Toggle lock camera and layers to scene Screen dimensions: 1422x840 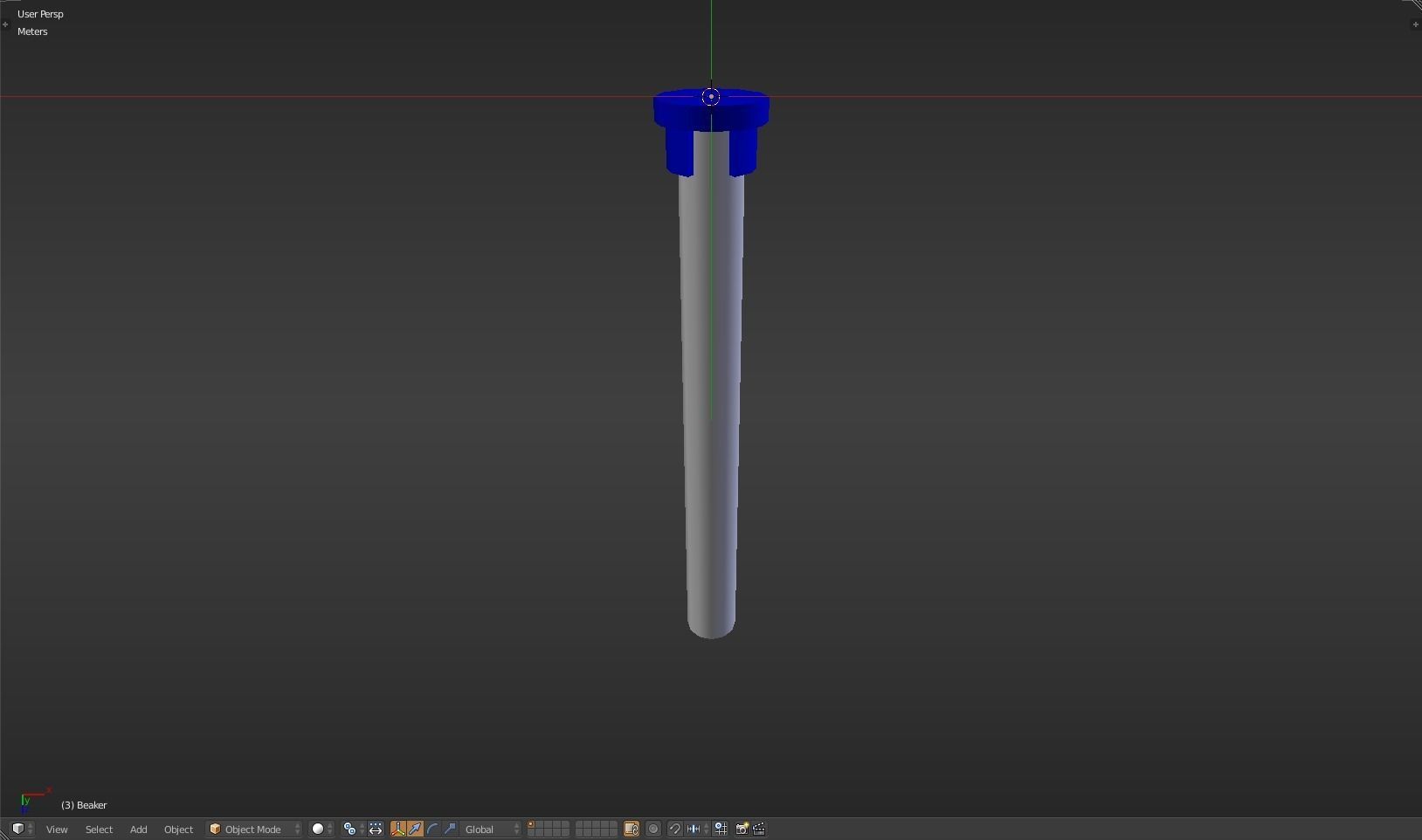pos(632,829)
